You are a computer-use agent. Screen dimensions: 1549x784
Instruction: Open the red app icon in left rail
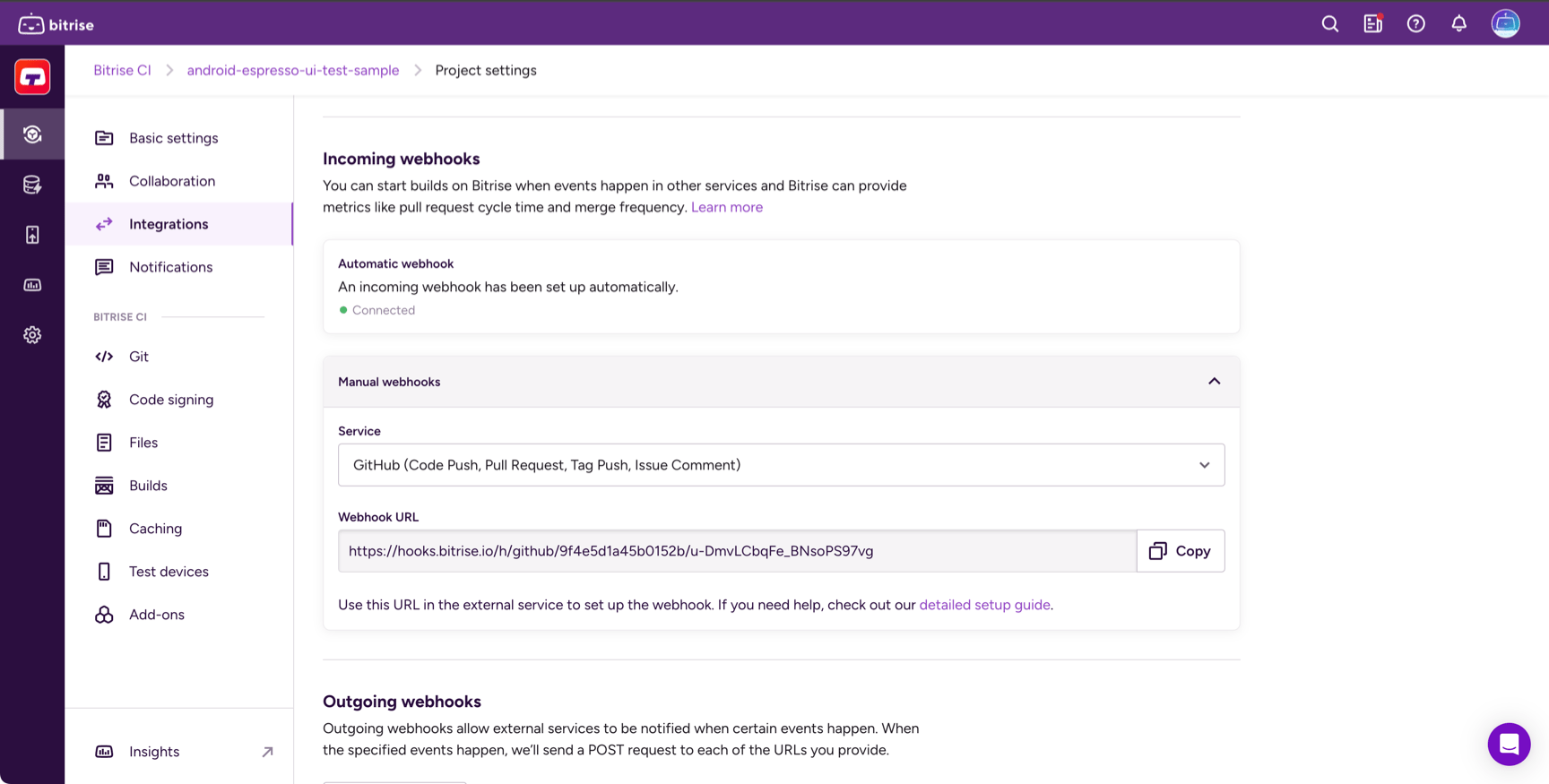(32, 77)
